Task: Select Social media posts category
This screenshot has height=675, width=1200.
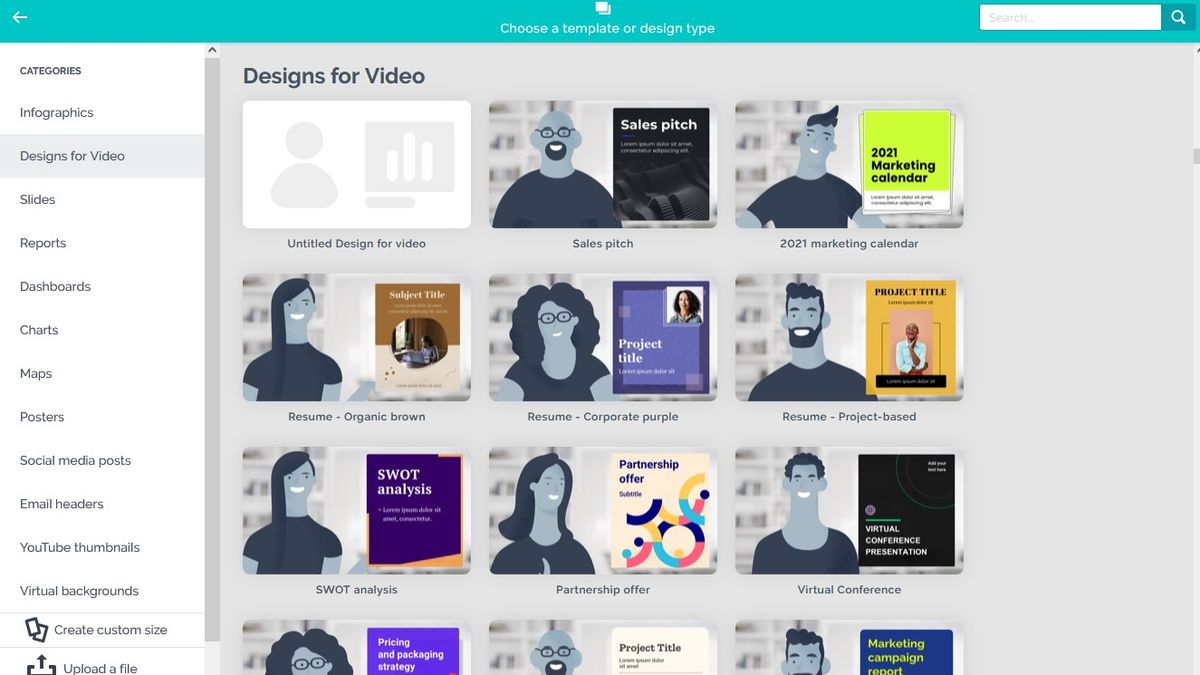Action: point(74,460)
